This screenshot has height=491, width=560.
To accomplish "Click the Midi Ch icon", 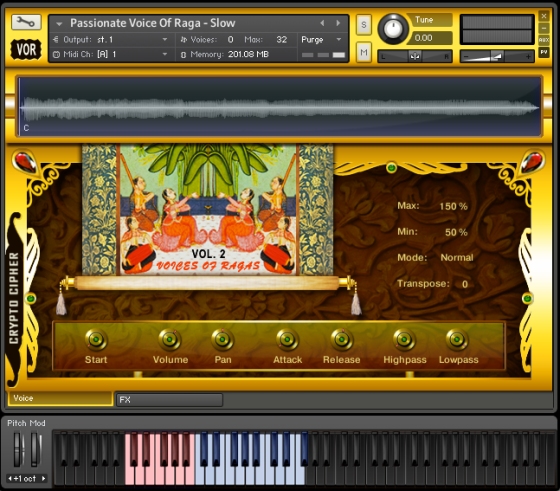I will [x=56, y=54].
